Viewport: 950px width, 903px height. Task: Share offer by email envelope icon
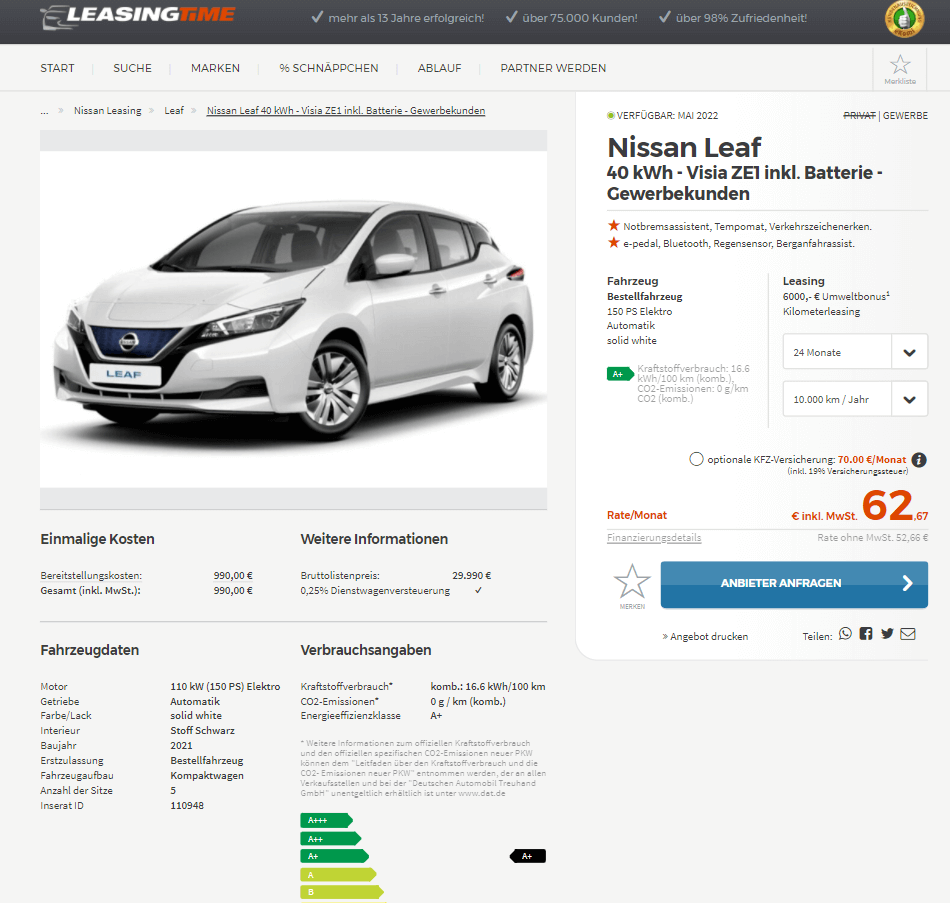(x=908, y=634)
